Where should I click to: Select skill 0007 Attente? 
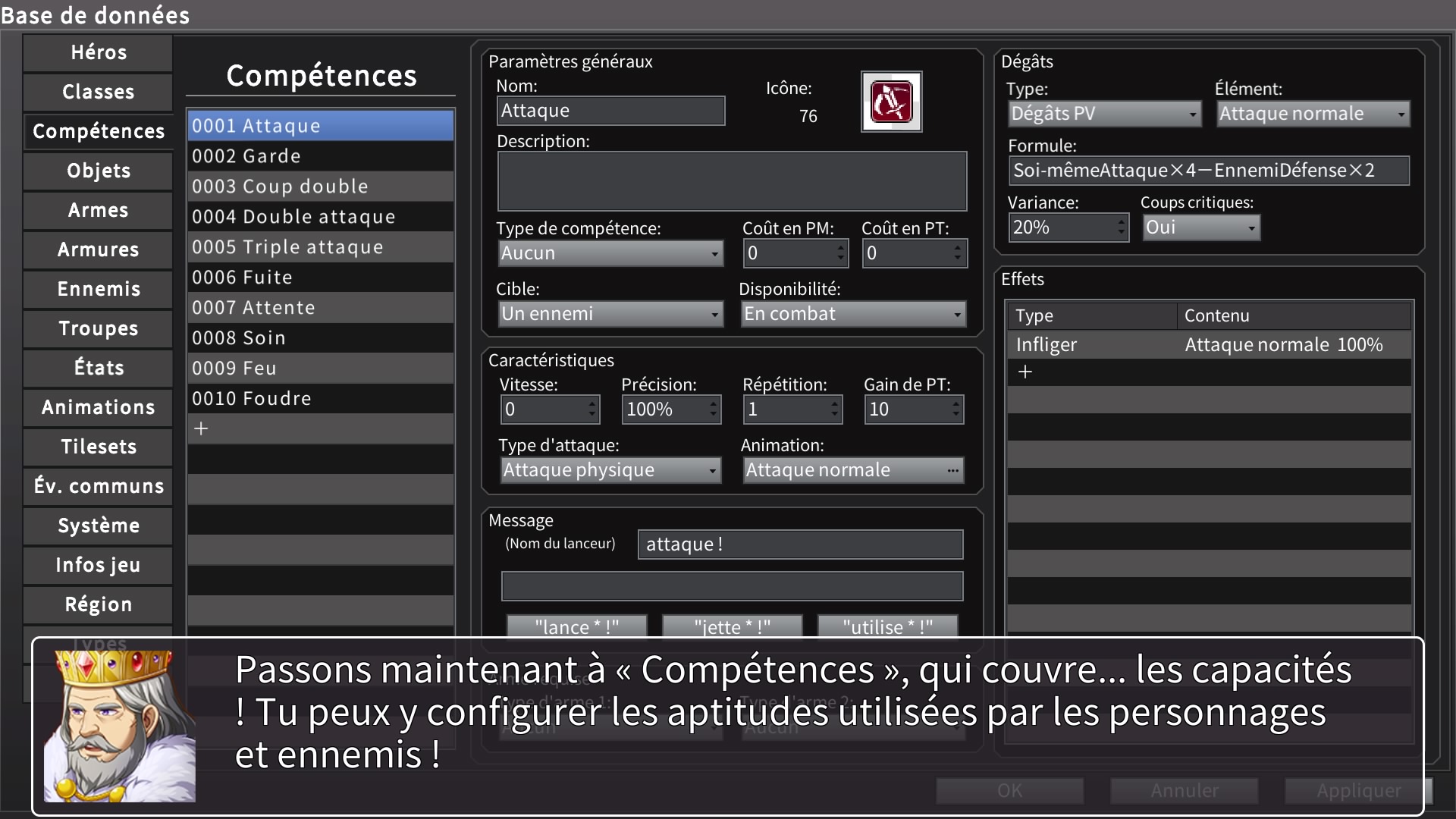tap(321, 308)
